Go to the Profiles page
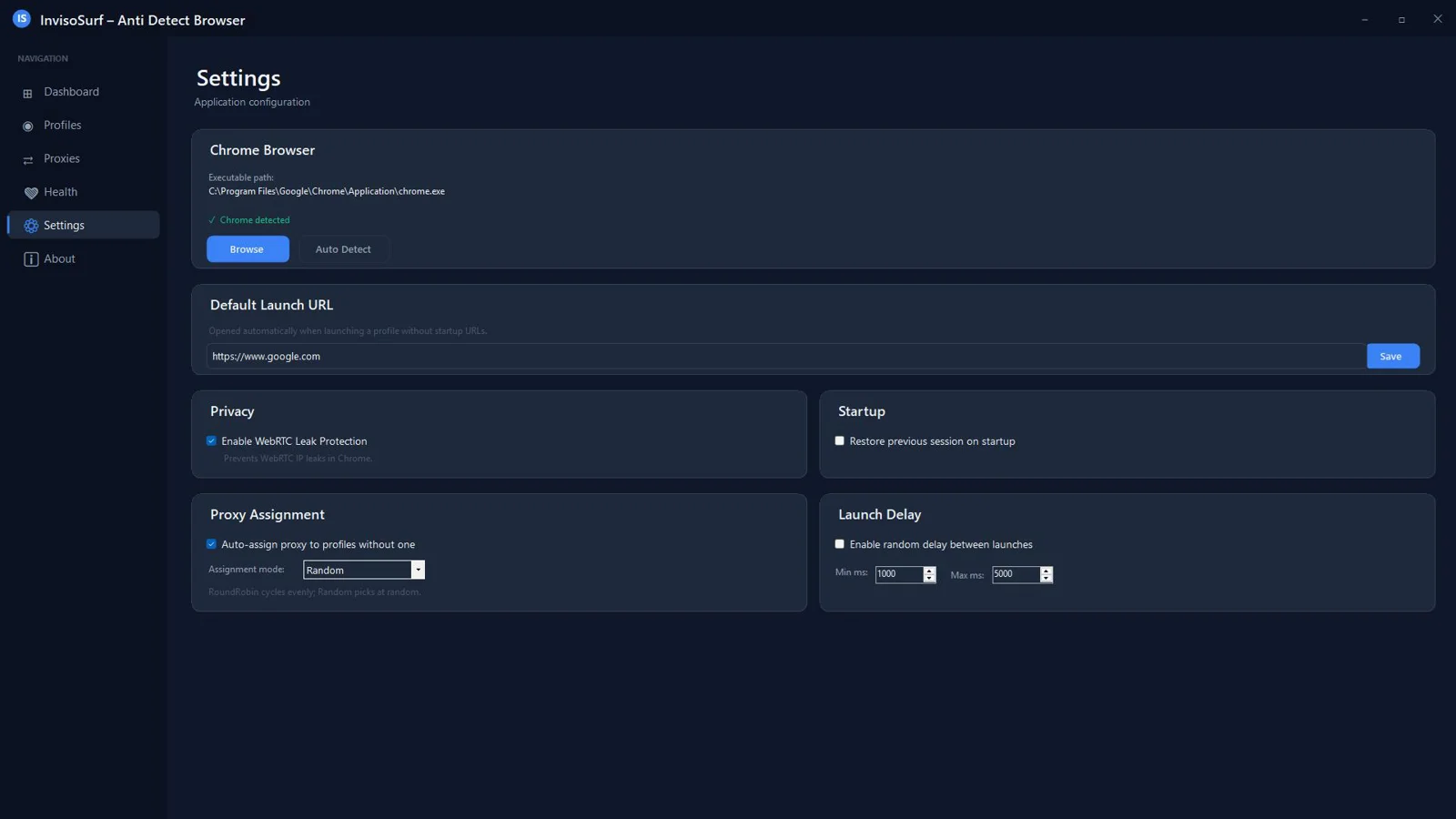Image resolution: width=1456 pixels, height=819 pixels. pos(84,126)
